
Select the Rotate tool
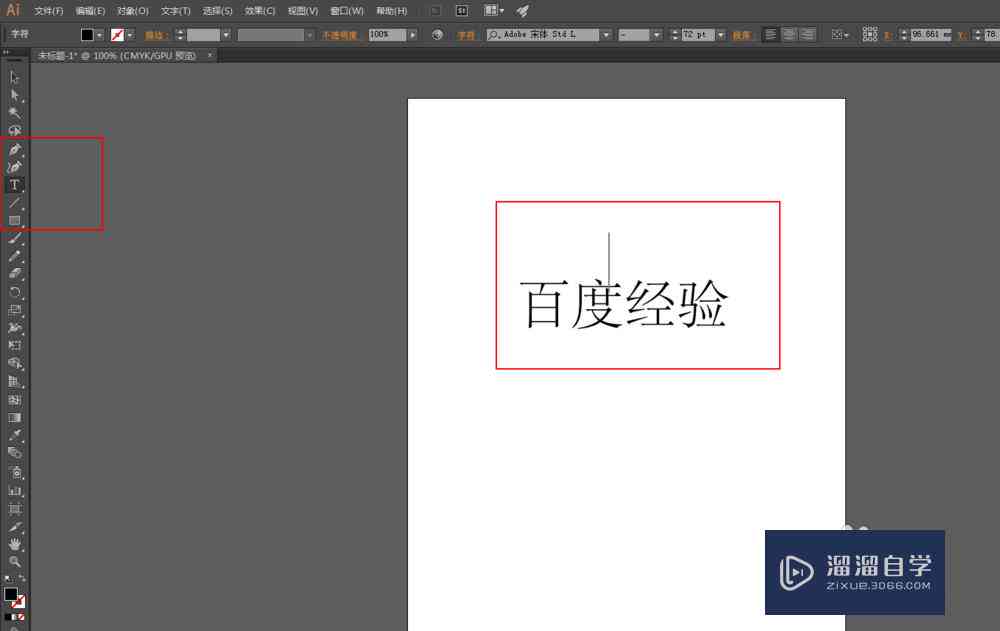(x=14, y=292)
